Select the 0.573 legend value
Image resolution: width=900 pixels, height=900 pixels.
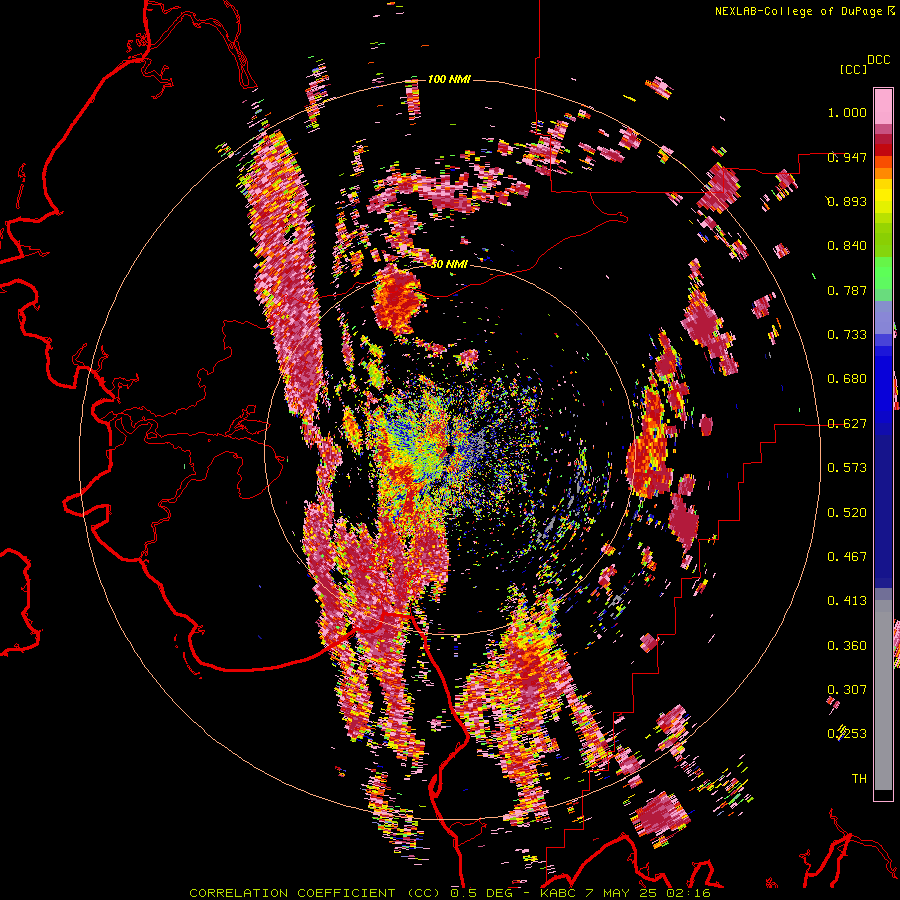click(x=847, y=468)
